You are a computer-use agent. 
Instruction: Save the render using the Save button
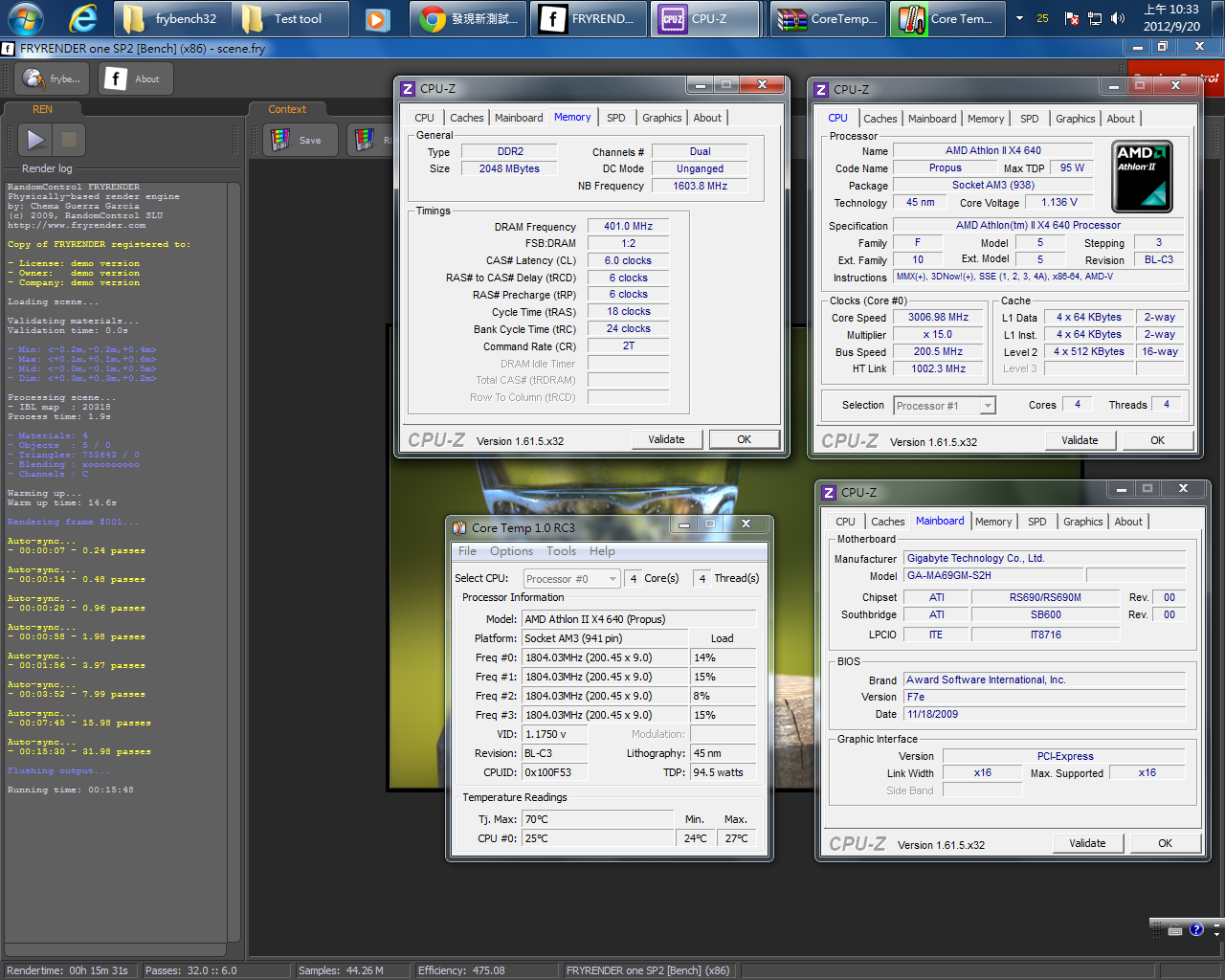[x=300, y=140]
